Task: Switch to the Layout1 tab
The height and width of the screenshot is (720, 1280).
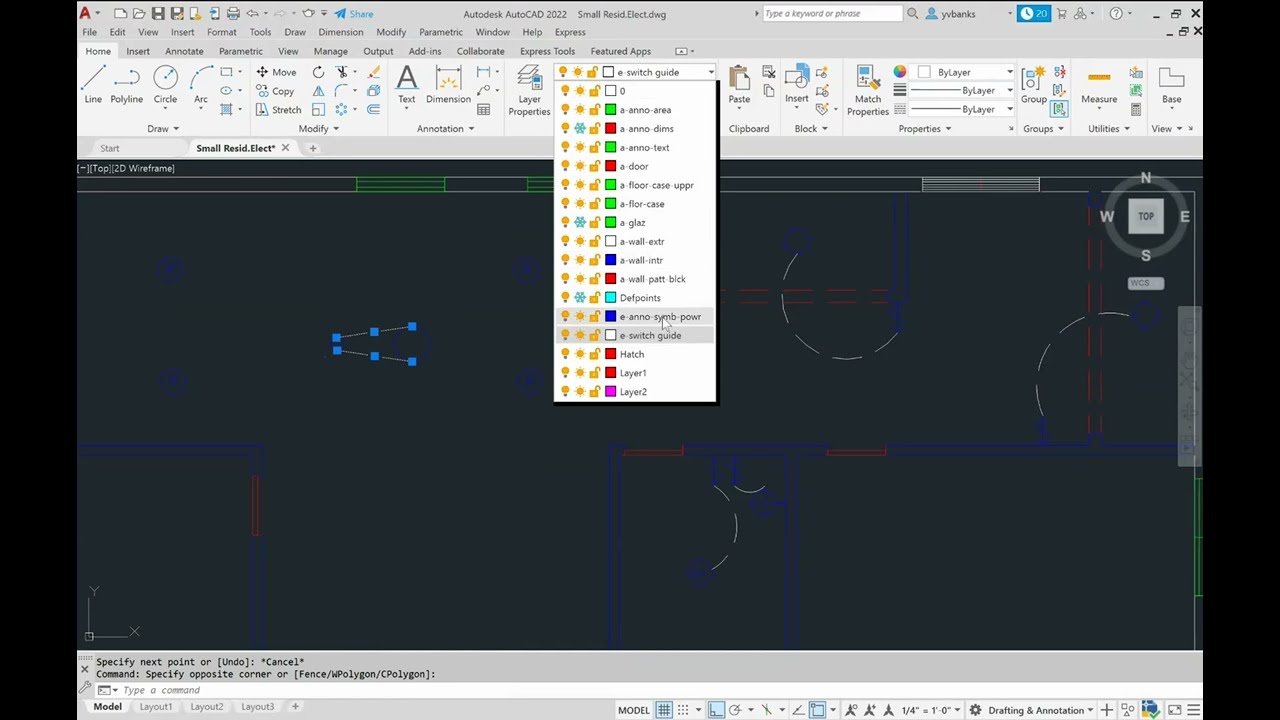Action: pos(155,707)
